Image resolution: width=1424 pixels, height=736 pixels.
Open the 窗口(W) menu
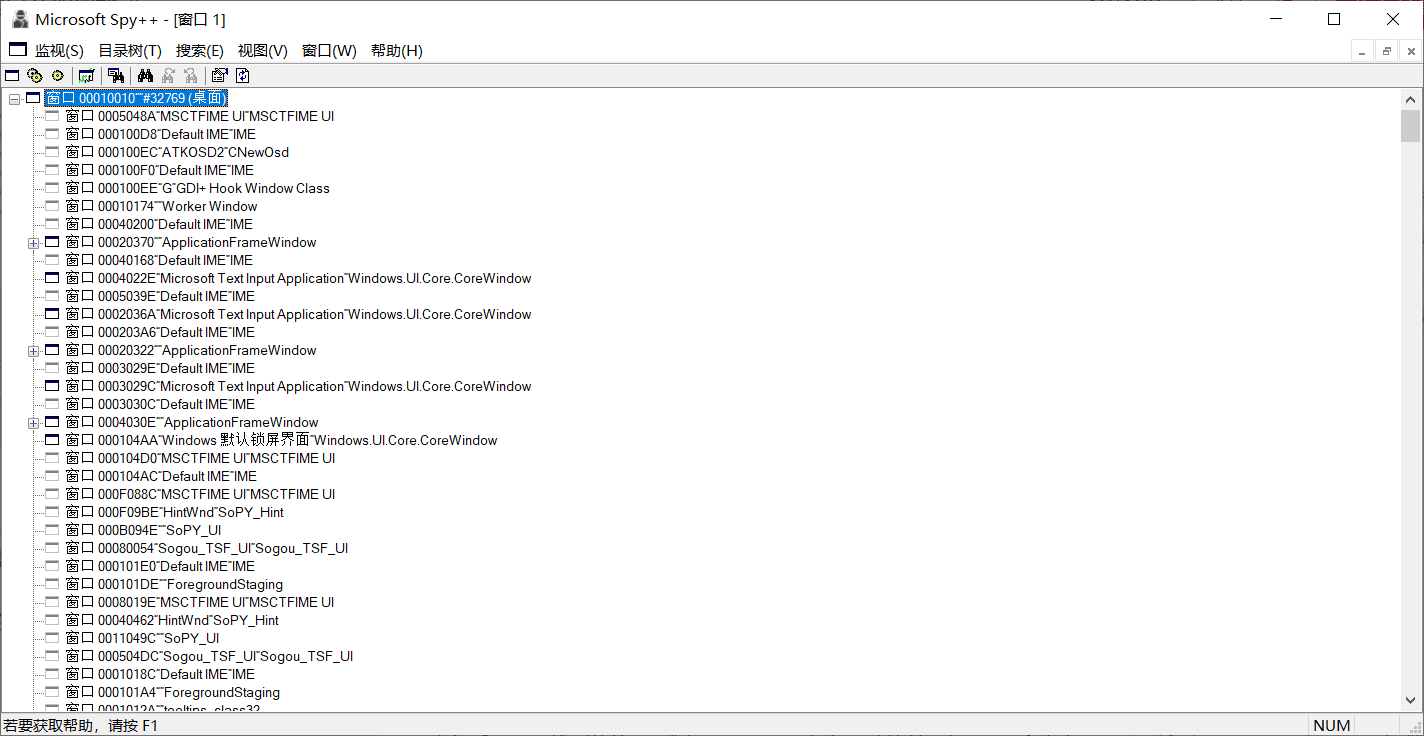(x=329, y=51)
